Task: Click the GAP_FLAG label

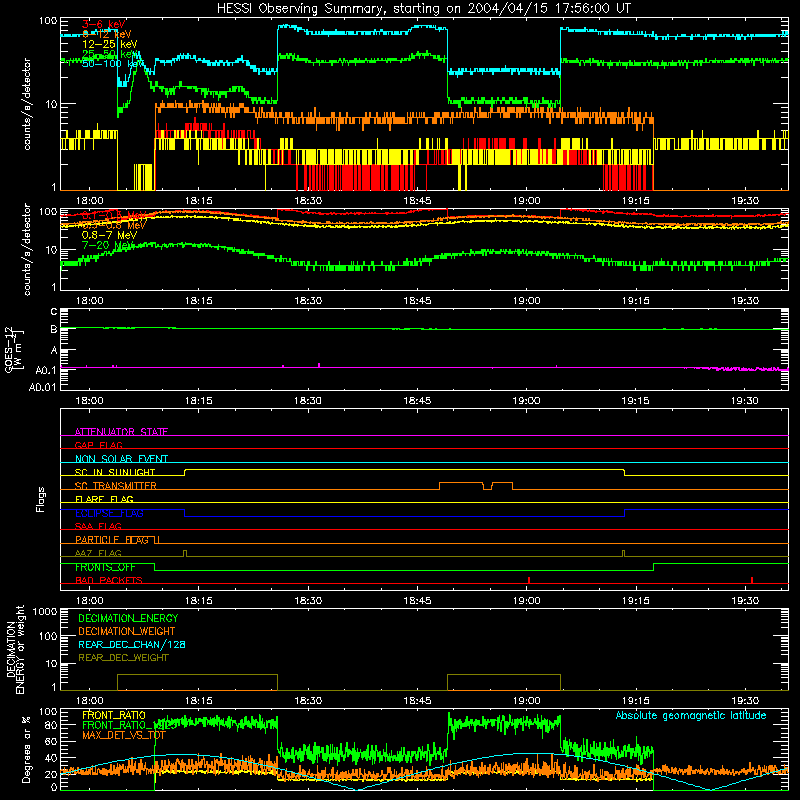Action: (98, 445)
